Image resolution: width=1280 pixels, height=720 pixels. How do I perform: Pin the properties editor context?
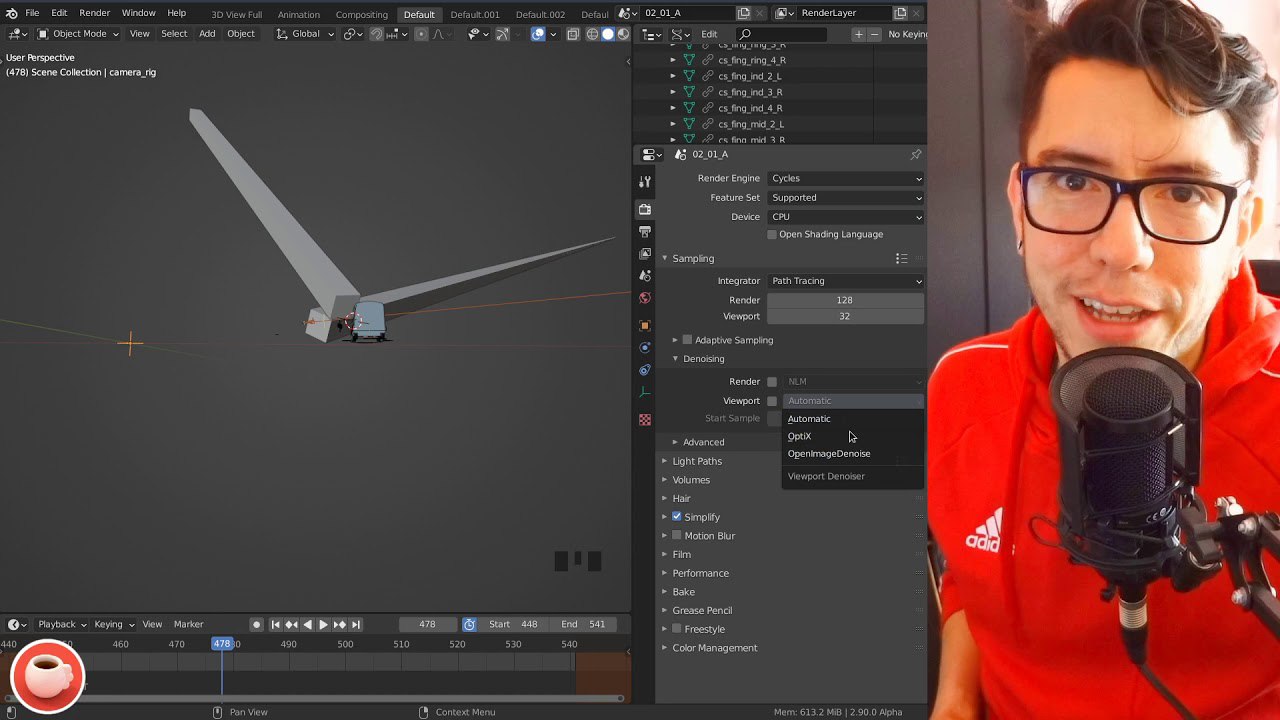[x=915, y=155]
